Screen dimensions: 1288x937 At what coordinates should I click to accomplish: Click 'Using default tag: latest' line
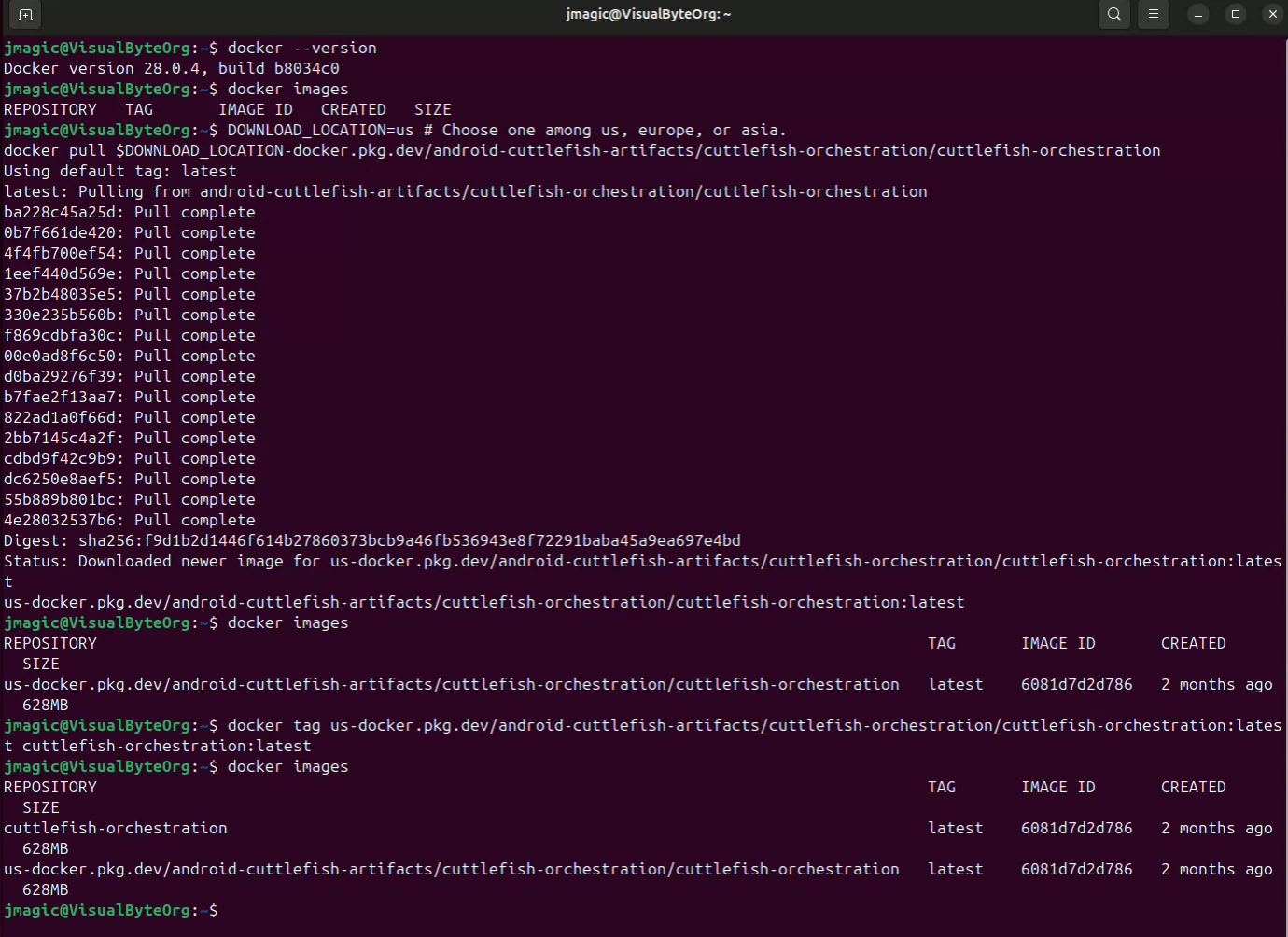click(120, 171)
